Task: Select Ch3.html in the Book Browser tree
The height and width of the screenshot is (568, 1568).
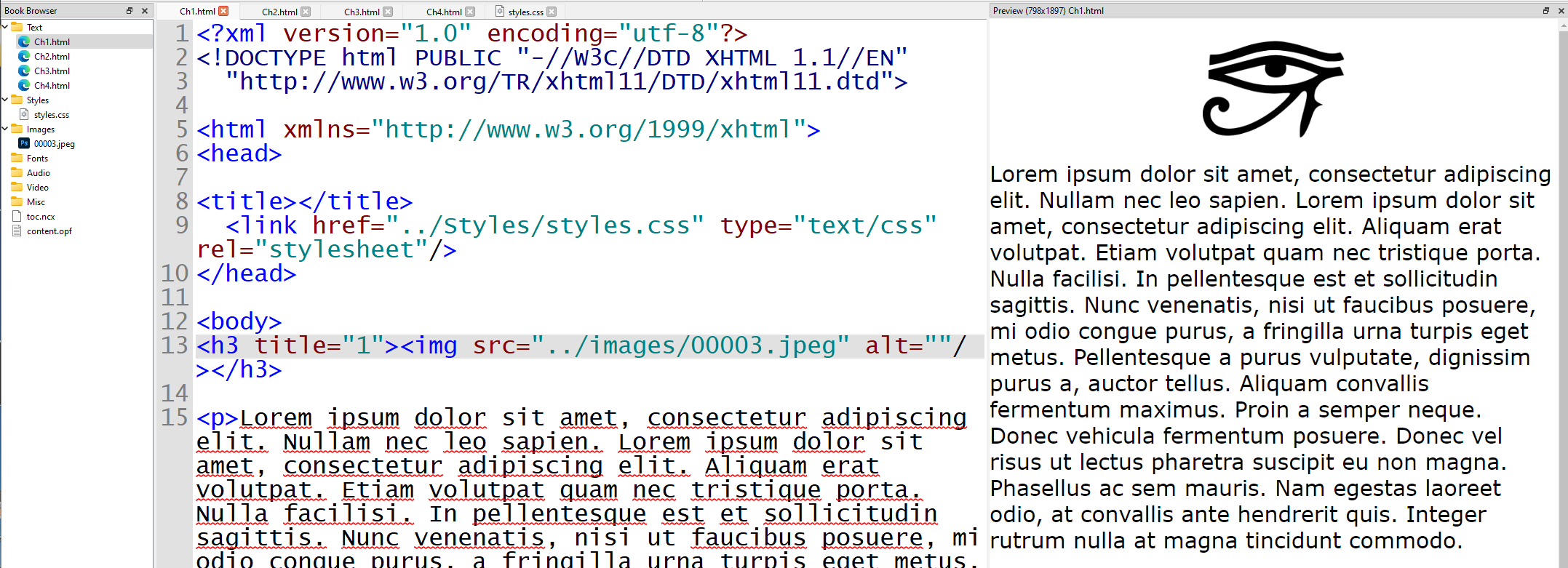Action: pyautogui.click(x=52, y=71)
